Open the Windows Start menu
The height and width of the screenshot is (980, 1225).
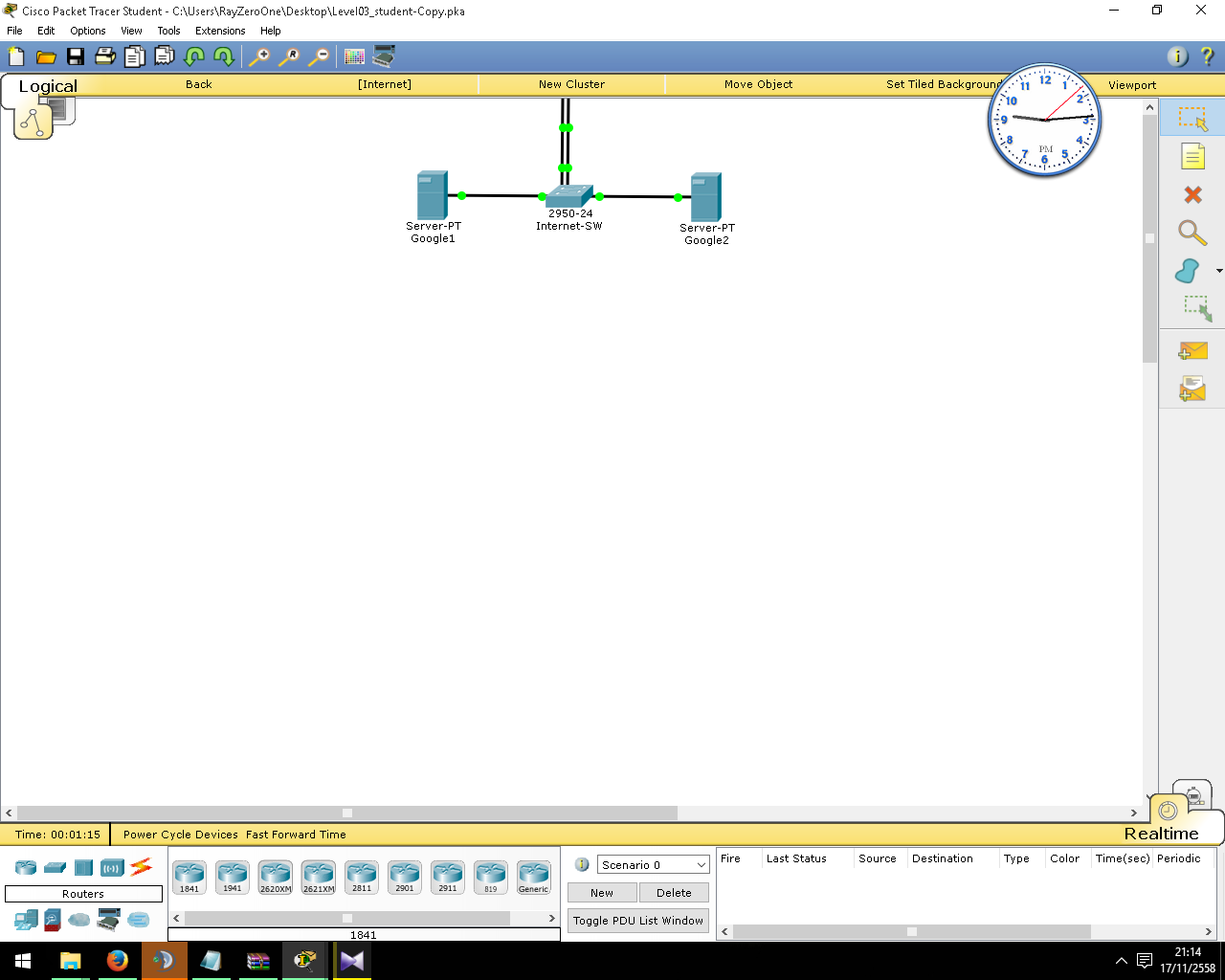coord(23,961)
